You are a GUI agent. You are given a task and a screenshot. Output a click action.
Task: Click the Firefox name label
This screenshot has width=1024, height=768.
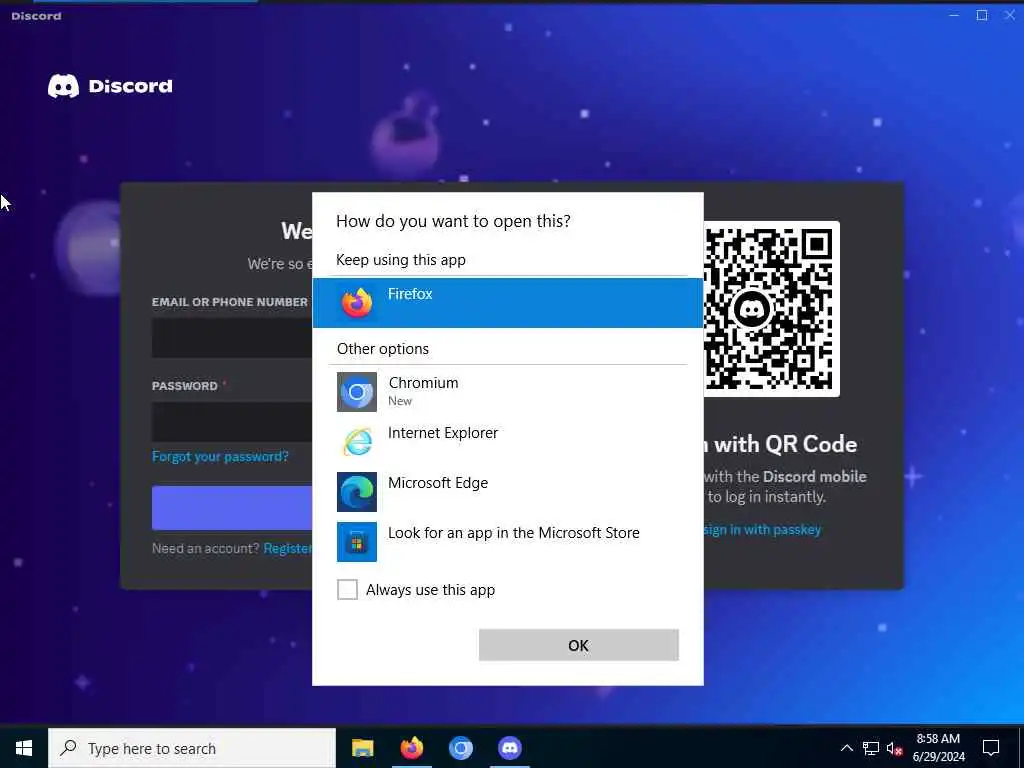click(x=410, y=294)
